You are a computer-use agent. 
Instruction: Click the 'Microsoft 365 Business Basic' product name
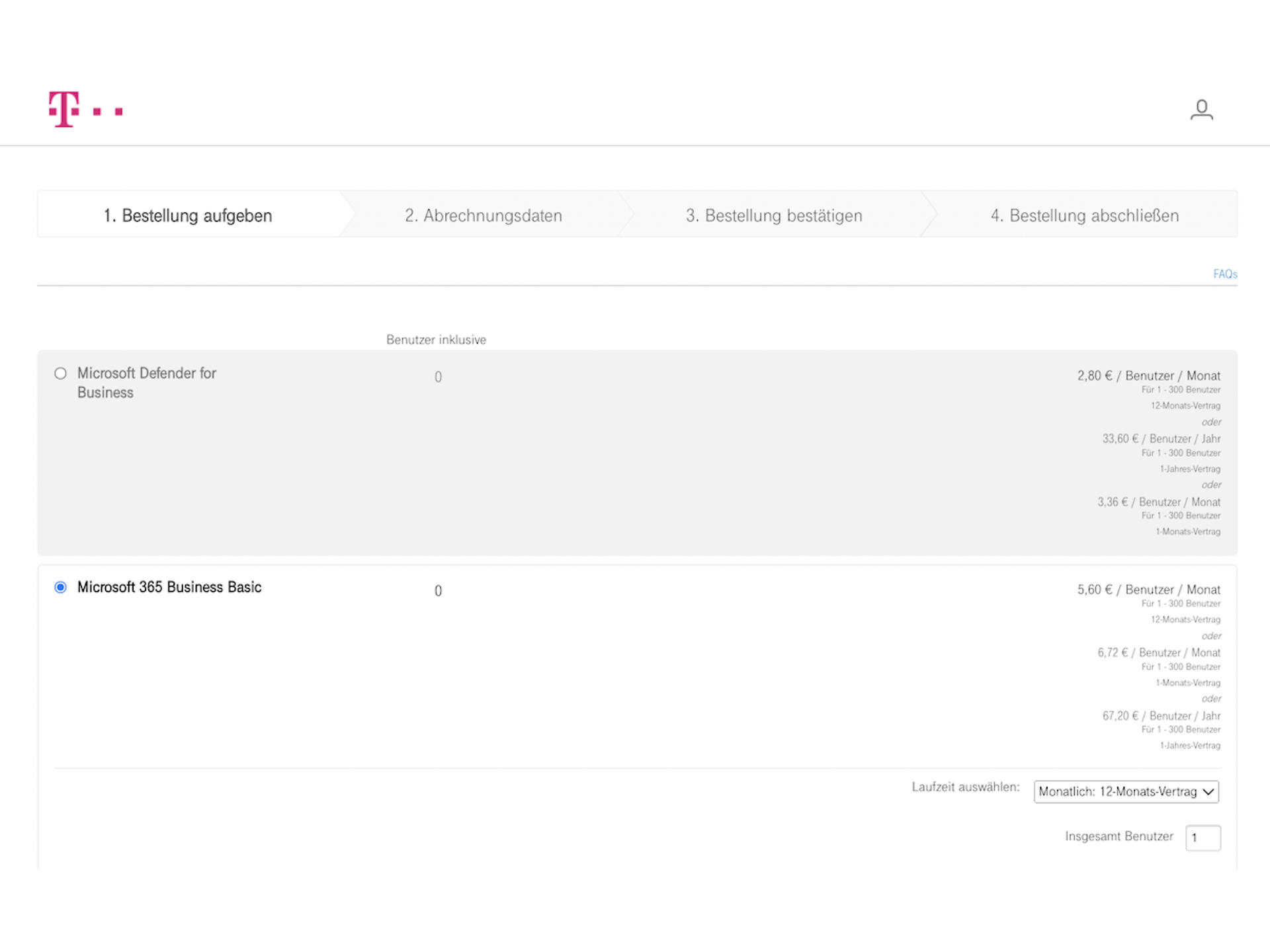click(170, 587)
